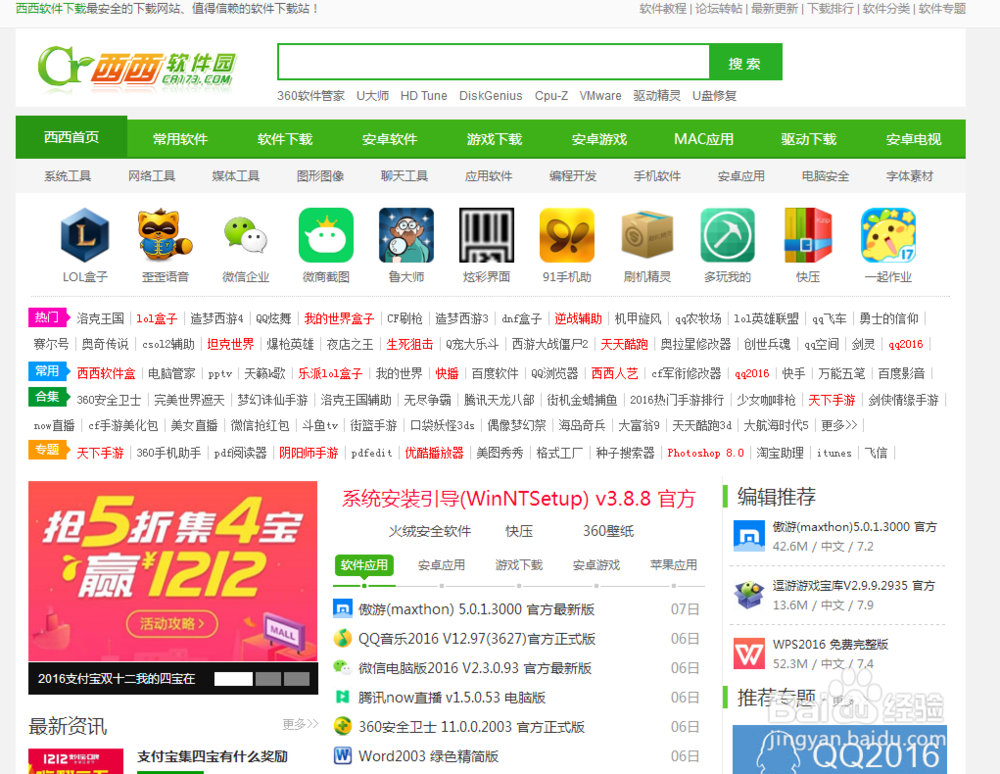Click the Photoshop 8.0 topic tag
The height and width of the screenshot is (774, 1000).
705,453
